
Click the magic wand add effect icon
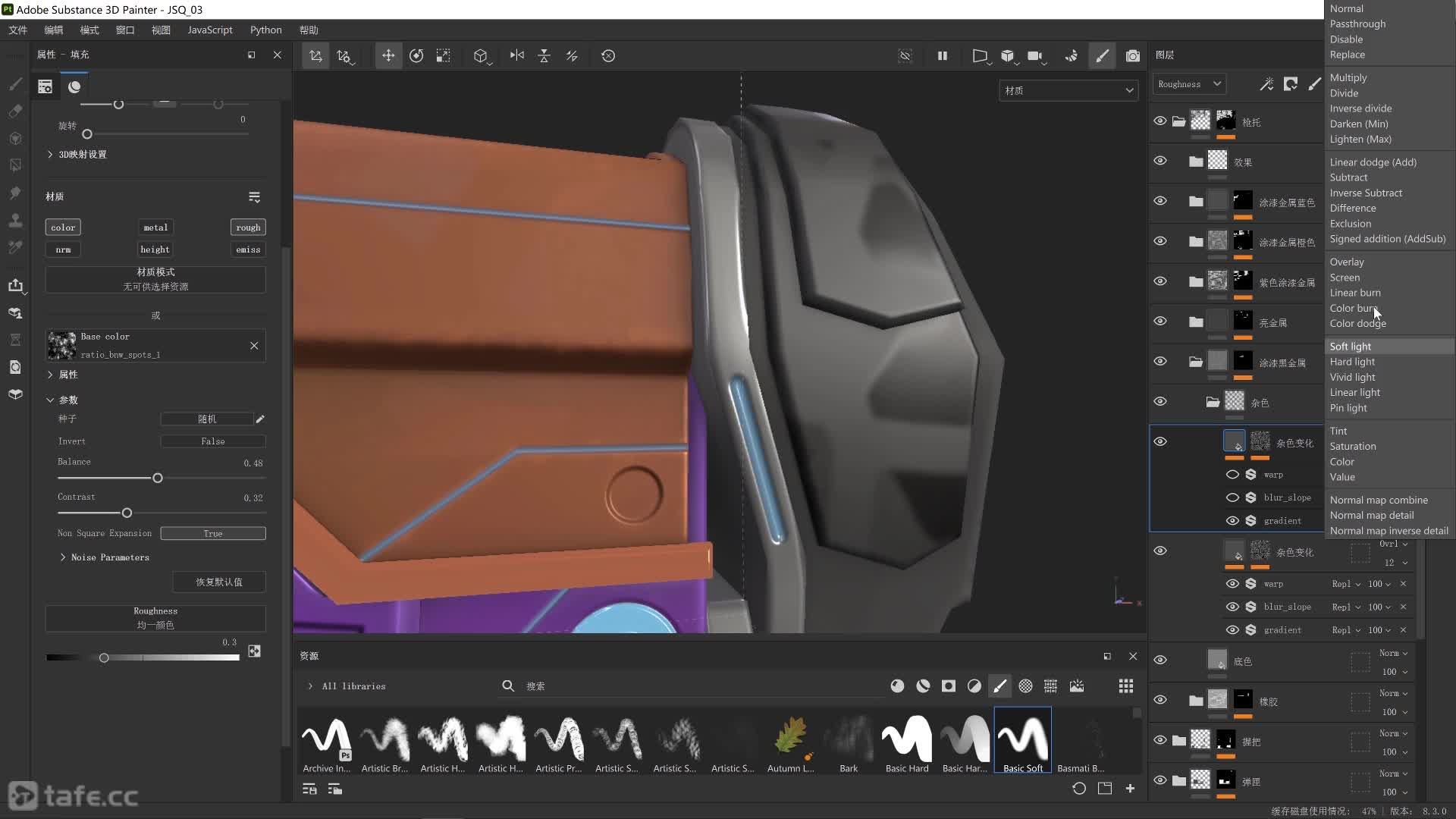pos(1266,84)
